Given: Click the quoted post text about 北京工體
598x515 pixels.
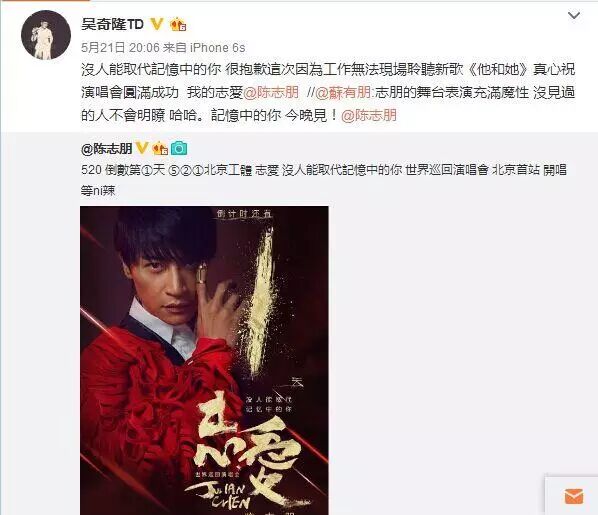Looking at the screenshot, I should (324, 170).
